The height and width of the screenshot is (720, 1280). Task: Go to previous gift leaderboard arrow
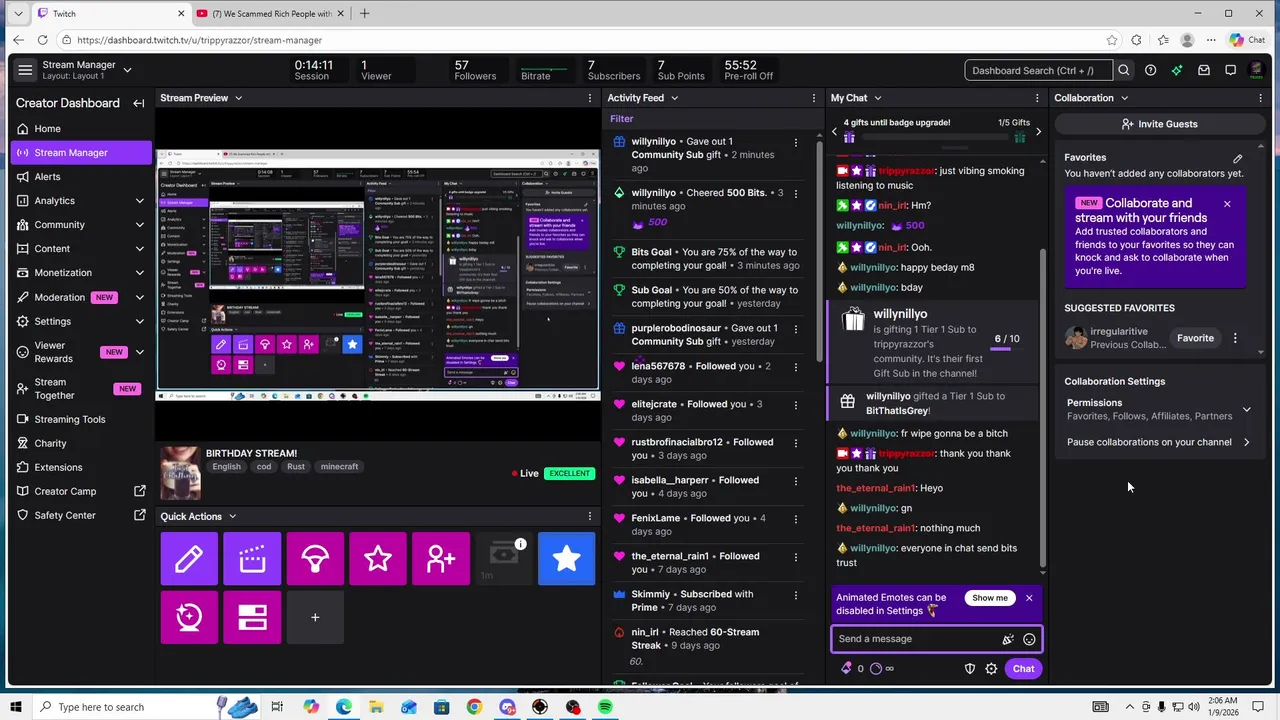coord(835,131)
